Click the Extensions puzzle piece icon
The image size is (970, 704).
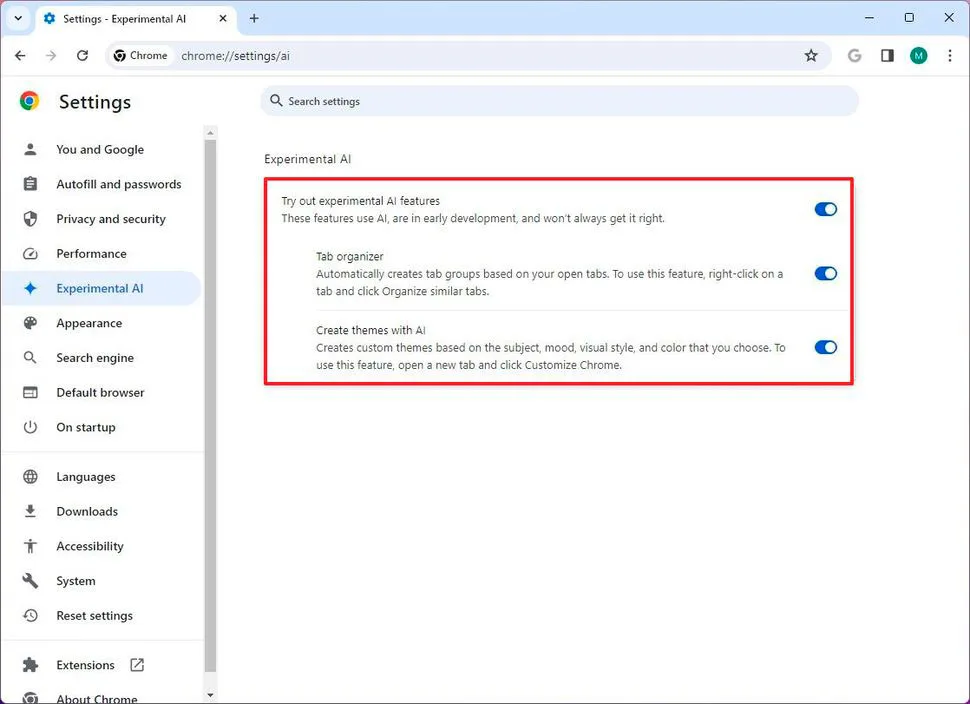pos(30,664)
